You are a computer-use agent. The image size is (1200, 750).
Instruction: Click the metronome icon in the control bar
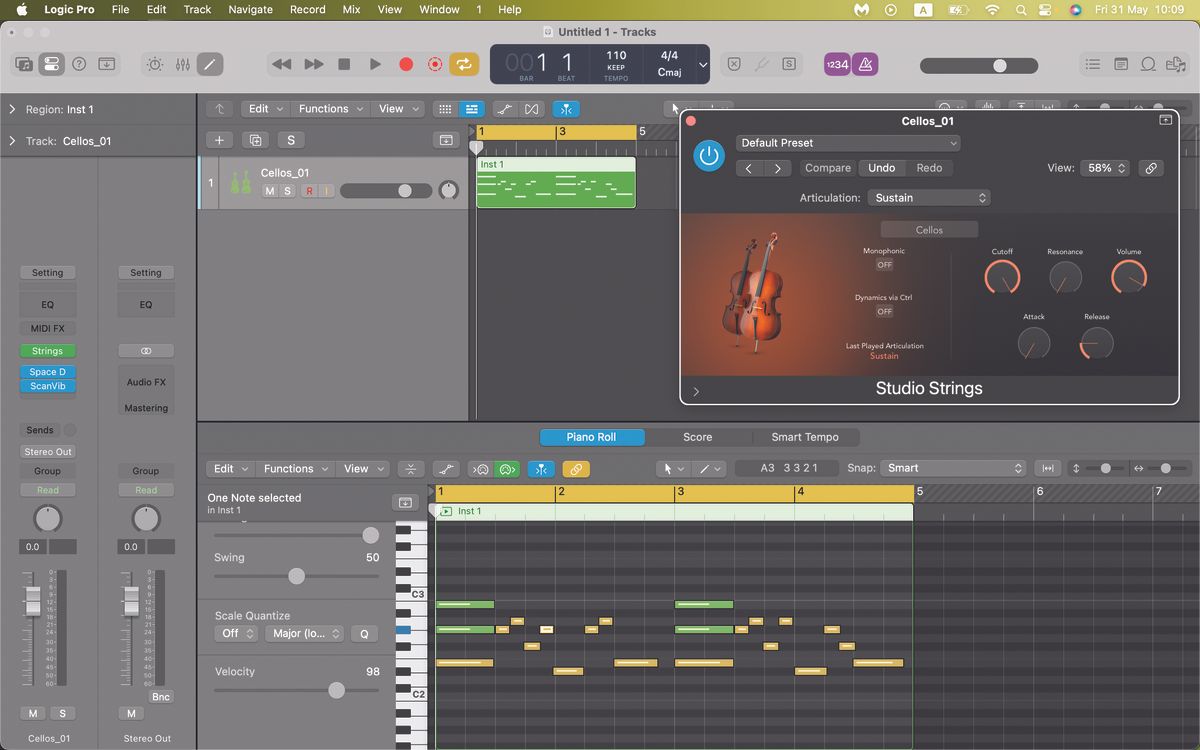tap(866, 63)
